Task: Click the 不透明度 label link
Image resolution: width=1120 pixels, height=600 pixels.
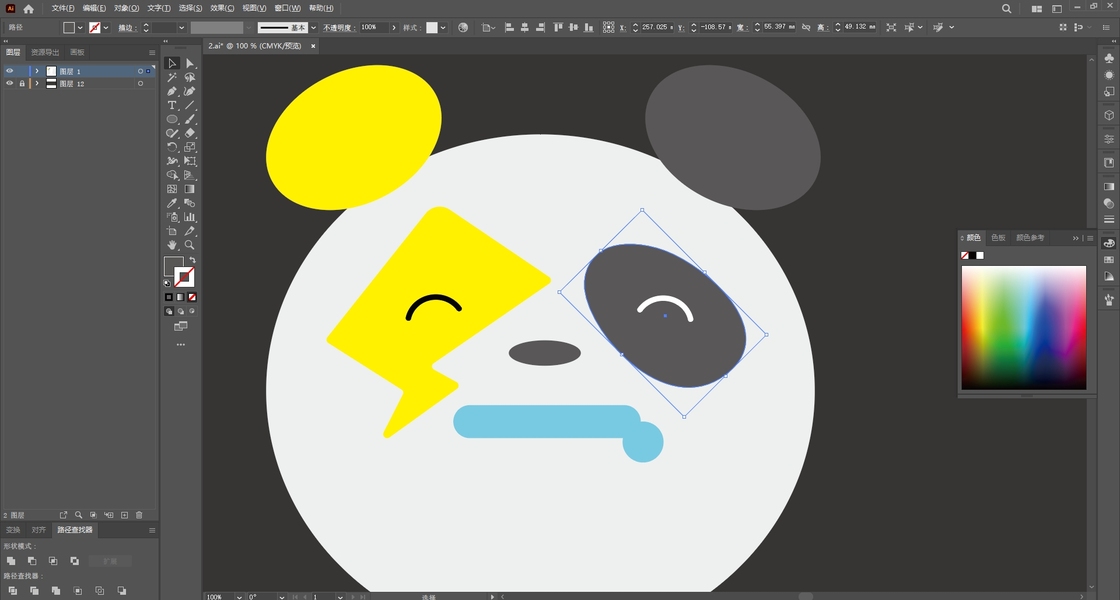Action: 339,28
